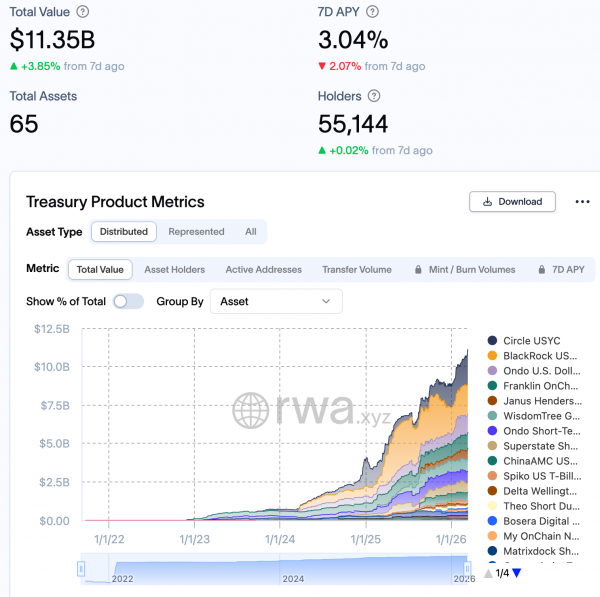This screenshot has width=600, height=597.
Task: Toggle Show % of Total switch
Action: tap(128, 301)
